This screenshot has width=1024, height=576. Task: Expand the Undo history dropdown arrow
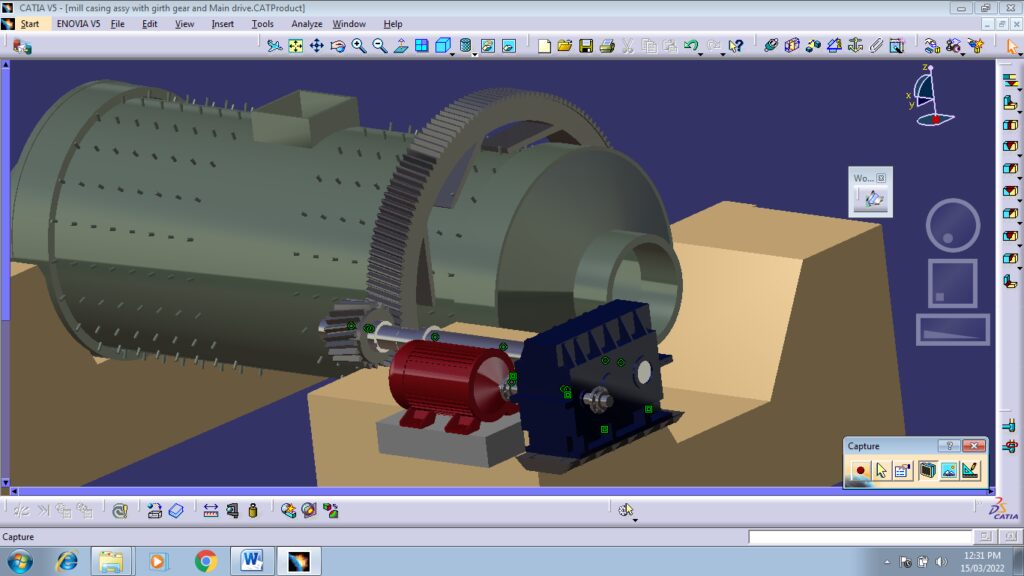point(701,55)
